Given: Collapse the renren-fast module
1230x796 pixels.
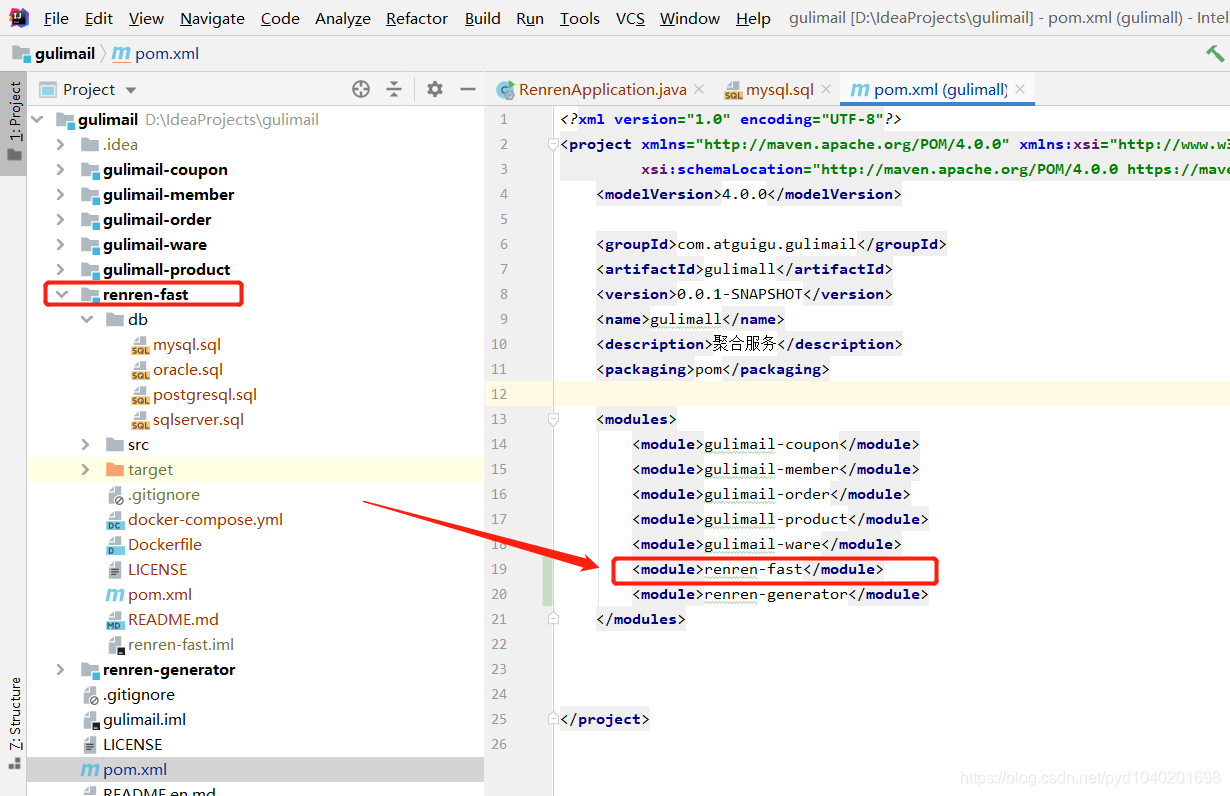Looking at the screenshot, I should (x=60, y=295).
